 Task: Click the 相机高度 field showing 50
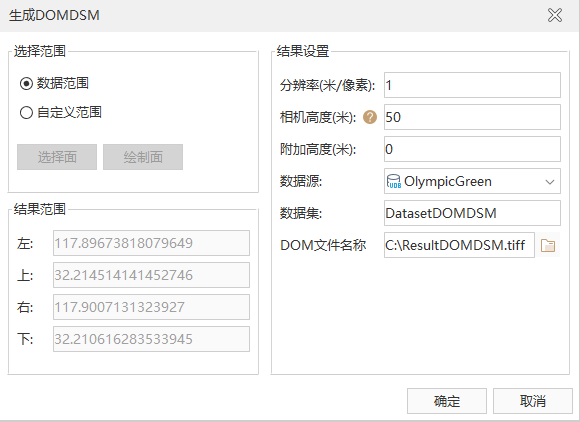click(472, 117)
